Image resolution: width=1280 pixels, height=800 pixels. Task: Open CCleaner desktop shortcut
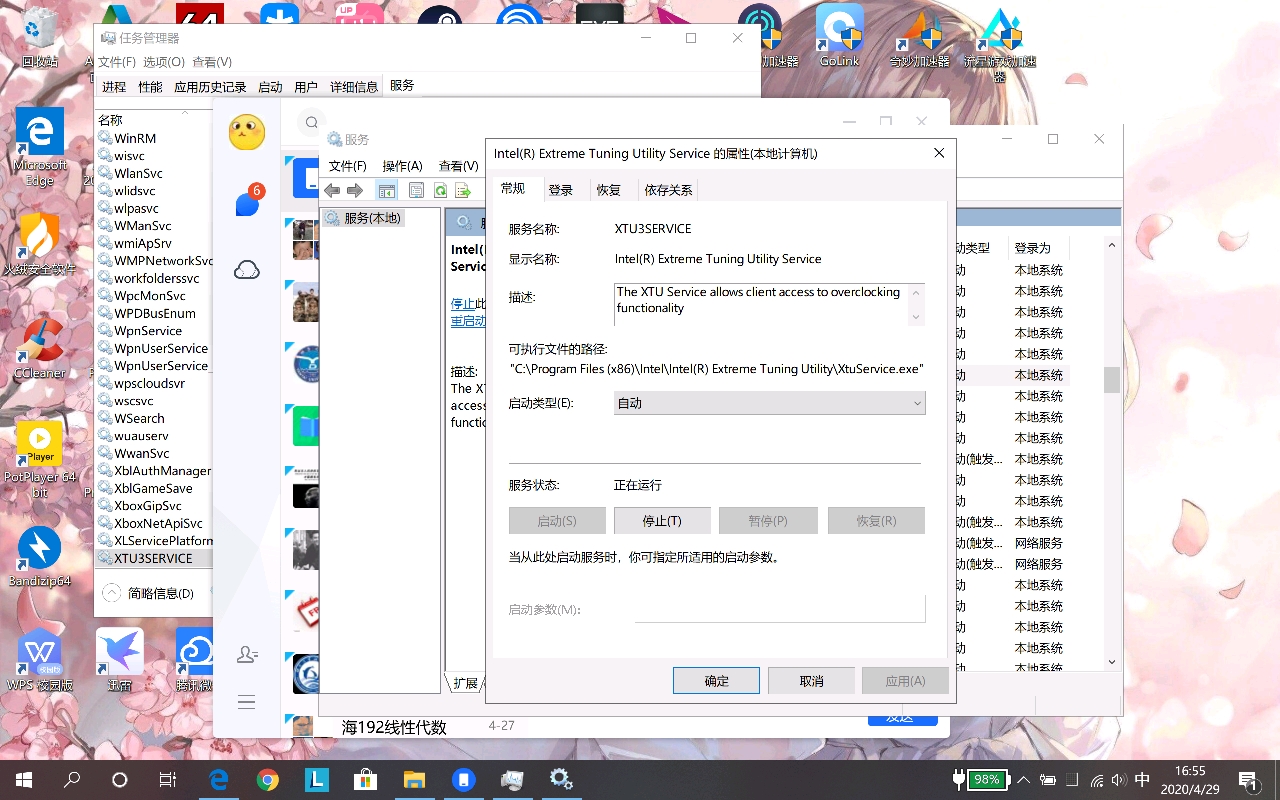(40, 349)
